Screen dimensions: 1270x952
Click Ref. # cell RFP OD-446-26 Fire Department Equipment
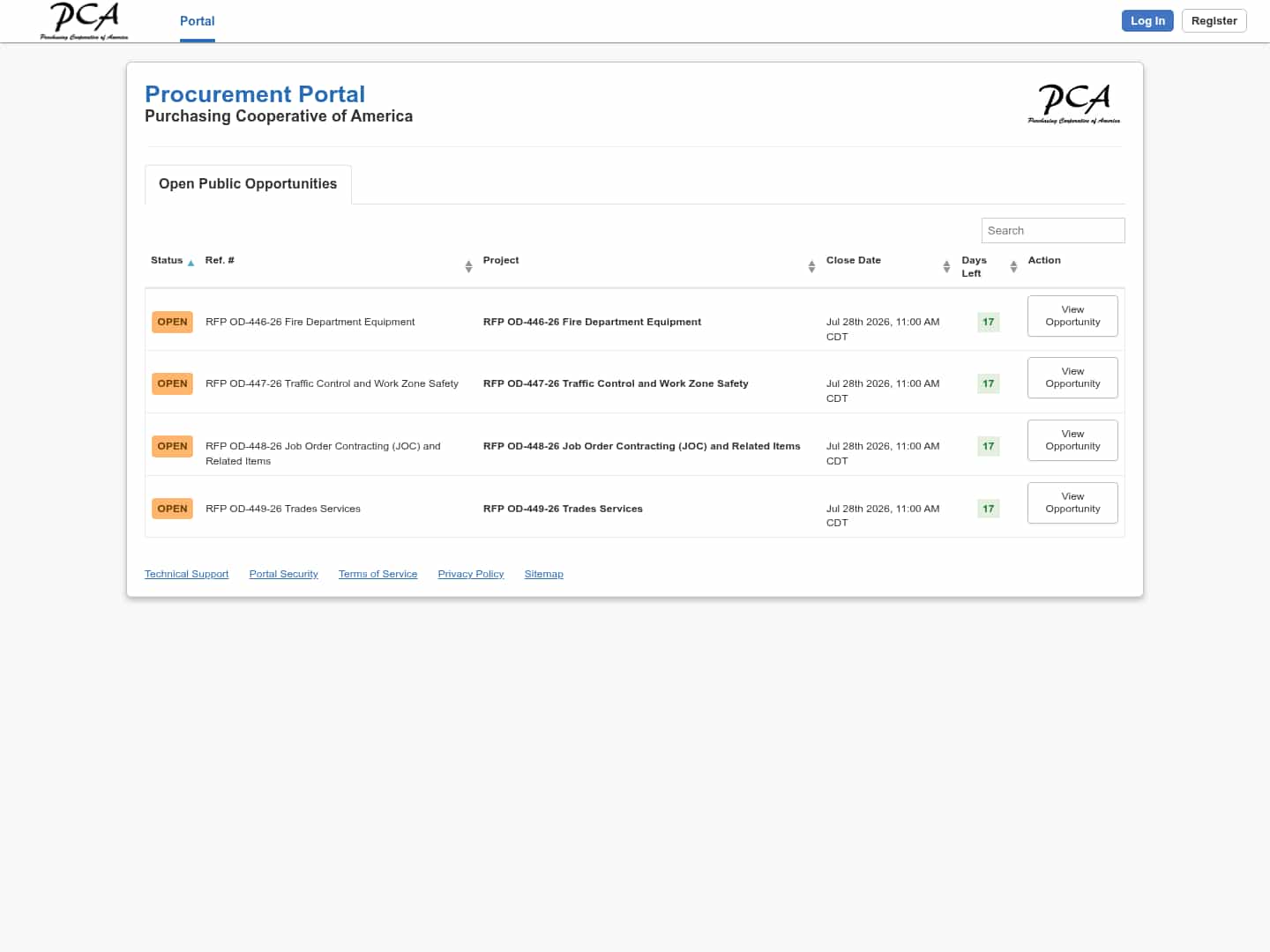point(310,322)
